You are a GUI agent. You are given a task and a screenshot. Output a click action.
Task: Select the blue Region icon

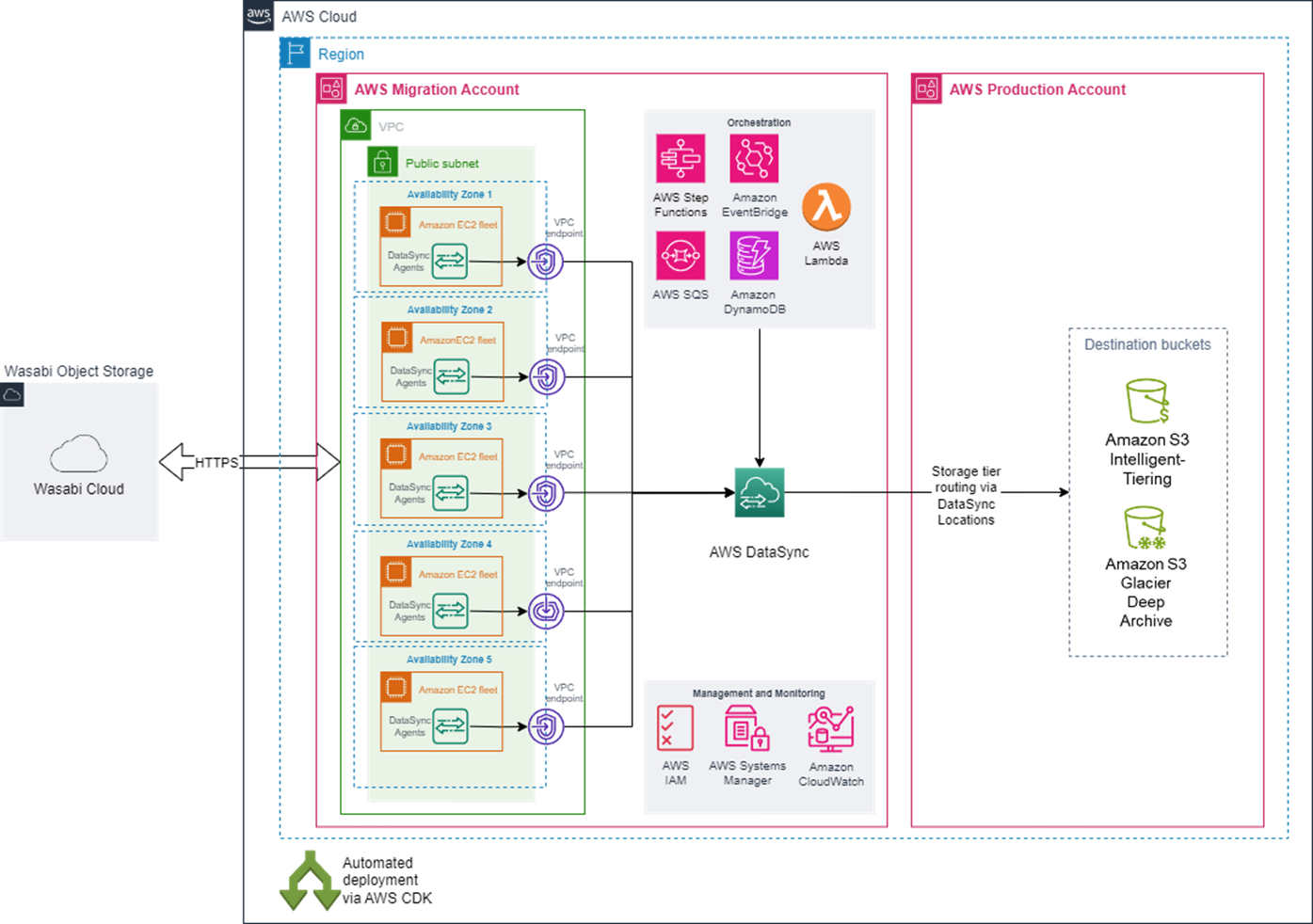(x=293, y=53)
